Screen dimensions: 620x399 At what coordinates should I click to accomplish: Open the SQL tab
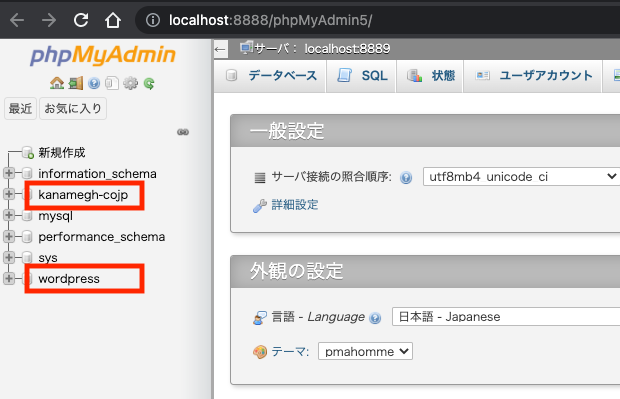pos(362,76)
